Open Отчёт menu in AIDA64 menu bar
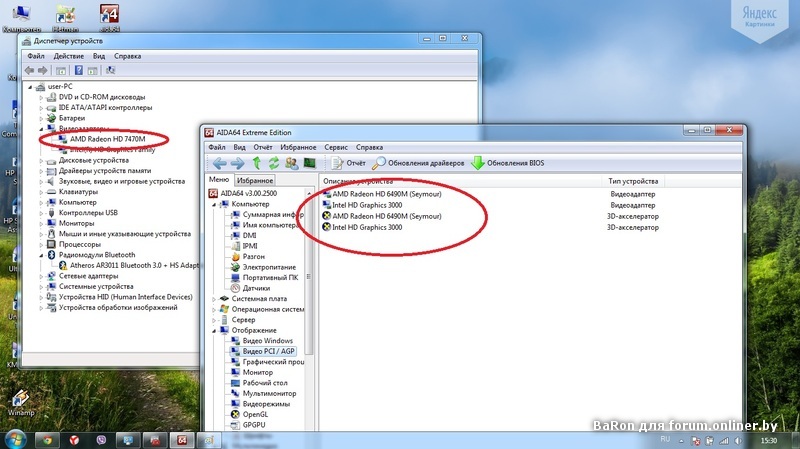Image resolution: width=800 pixels, height=449 pixels. point(263,147)
